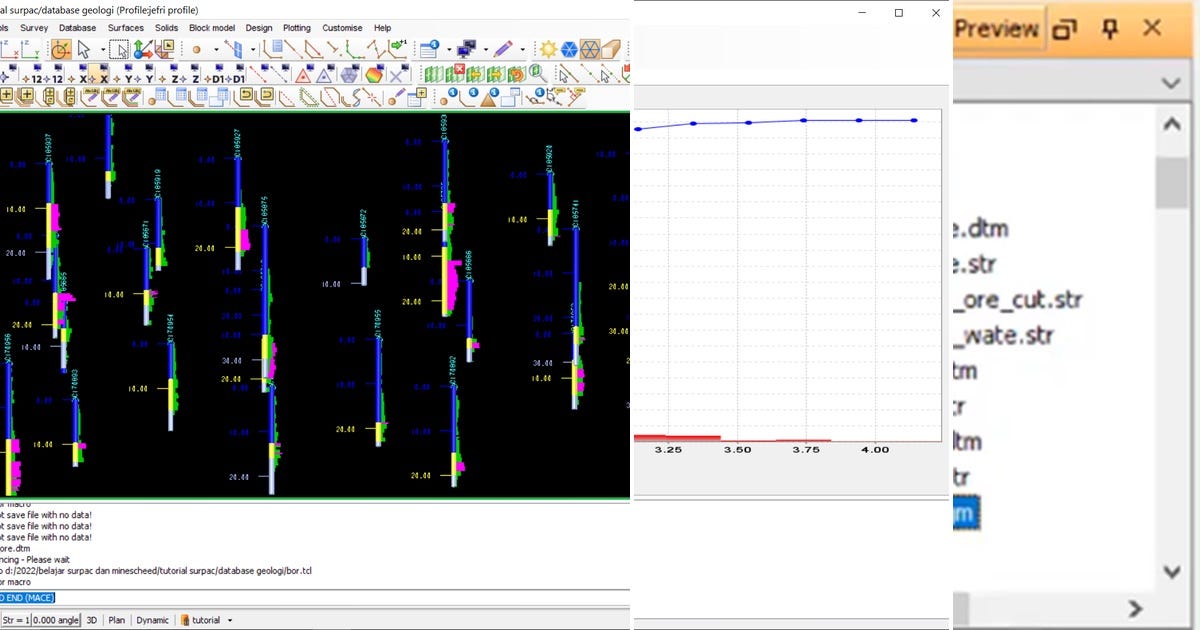This screenshot has height=630, width=1200.
Task: Click the file list vertical scrollbar thumb
Action: [x=1171, y=182]
